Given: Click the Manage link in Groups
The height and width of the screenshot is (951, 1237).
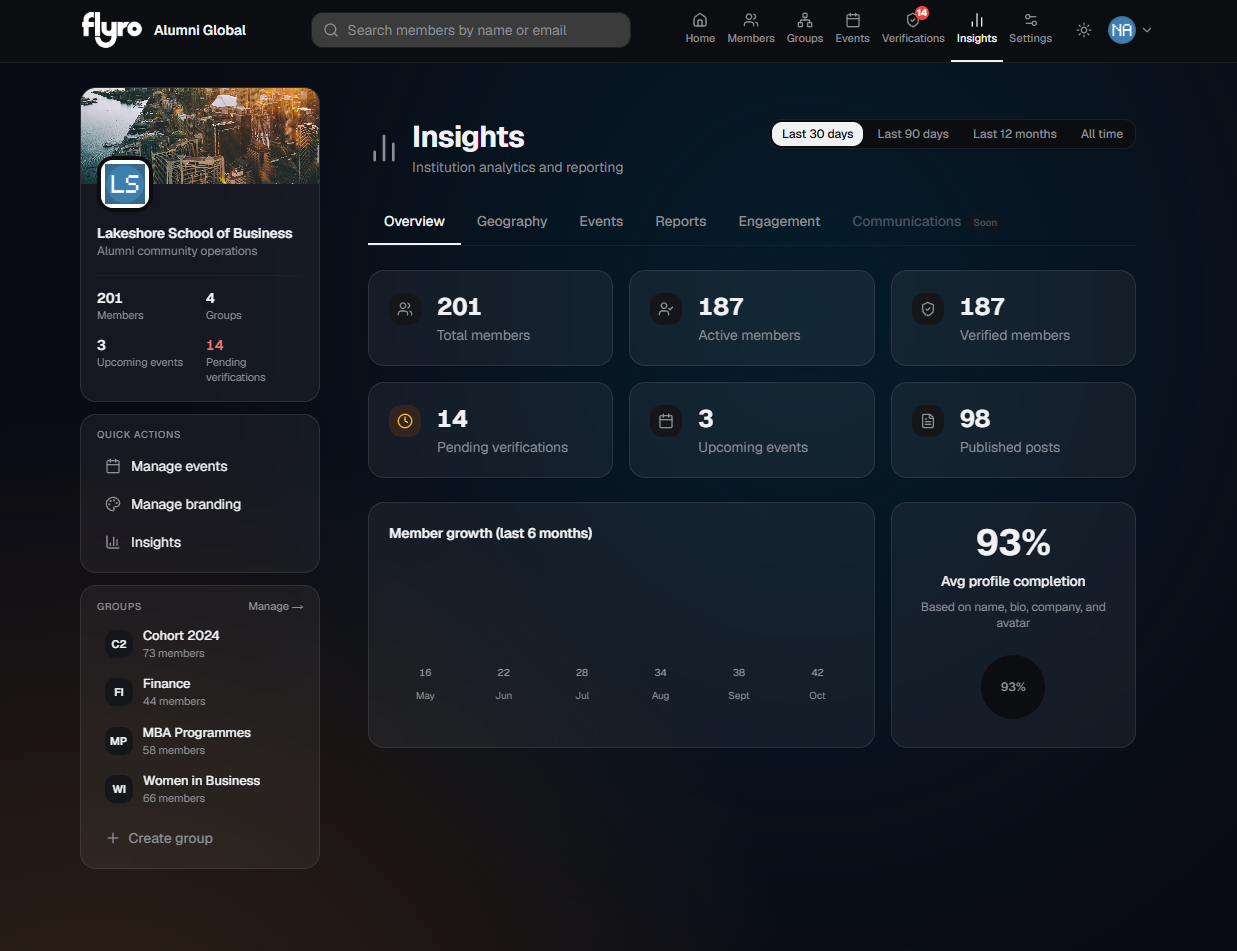Looking at the screenshot, I should [x=275, y=606].
